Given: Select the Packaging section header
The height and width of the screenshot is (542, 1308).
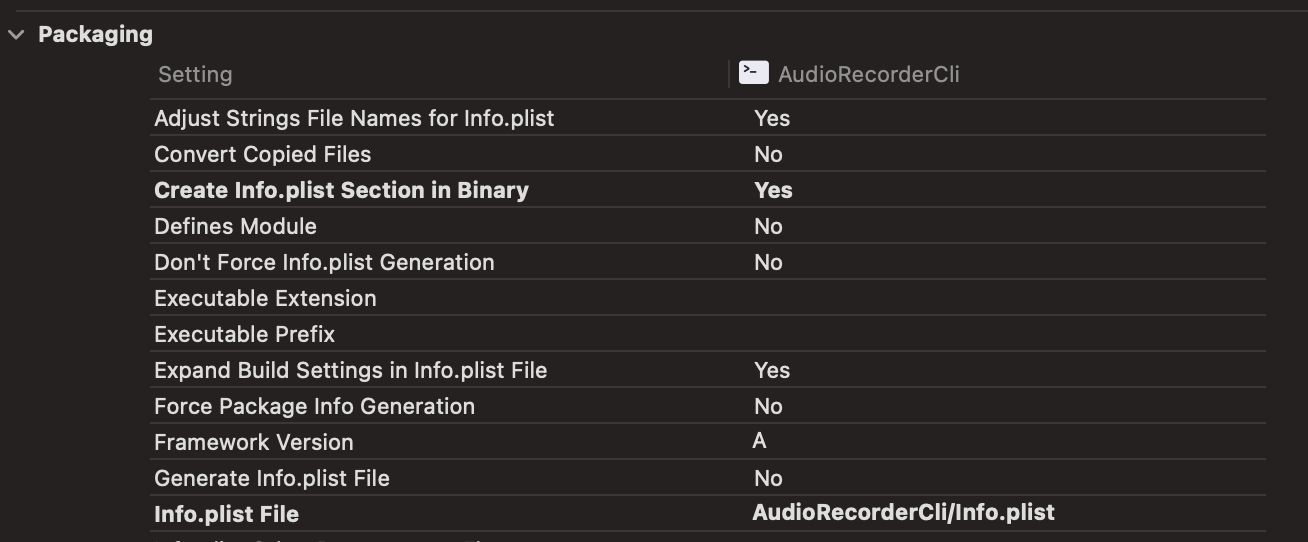Looking at the screenshot, I should pyautogui.click(x=95, y=34).
